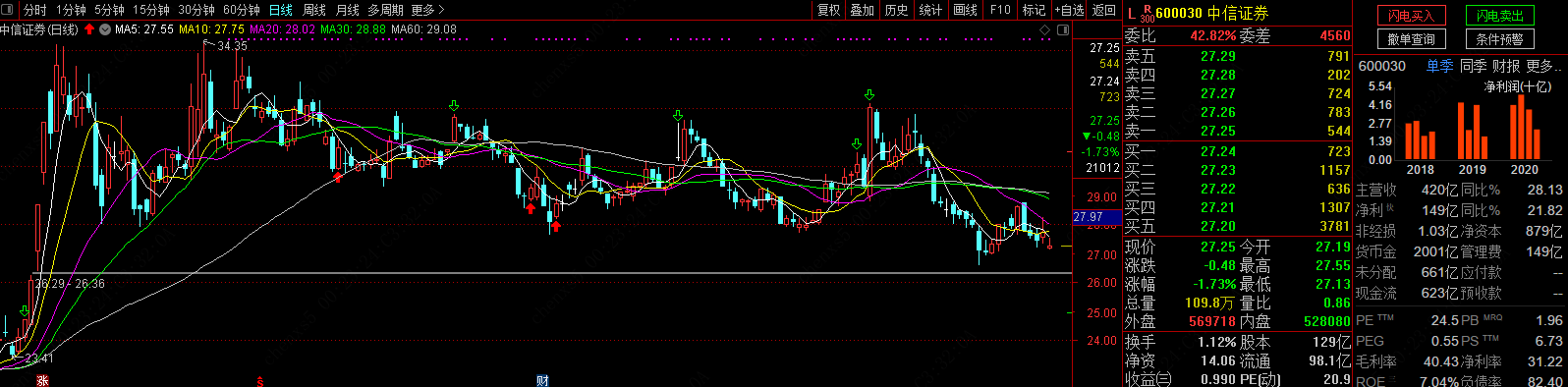Image resolution: width=1568 pixels, height=387 pixels.
Task: Select the 单季 financial view
Action: (x=1439, y=66)
